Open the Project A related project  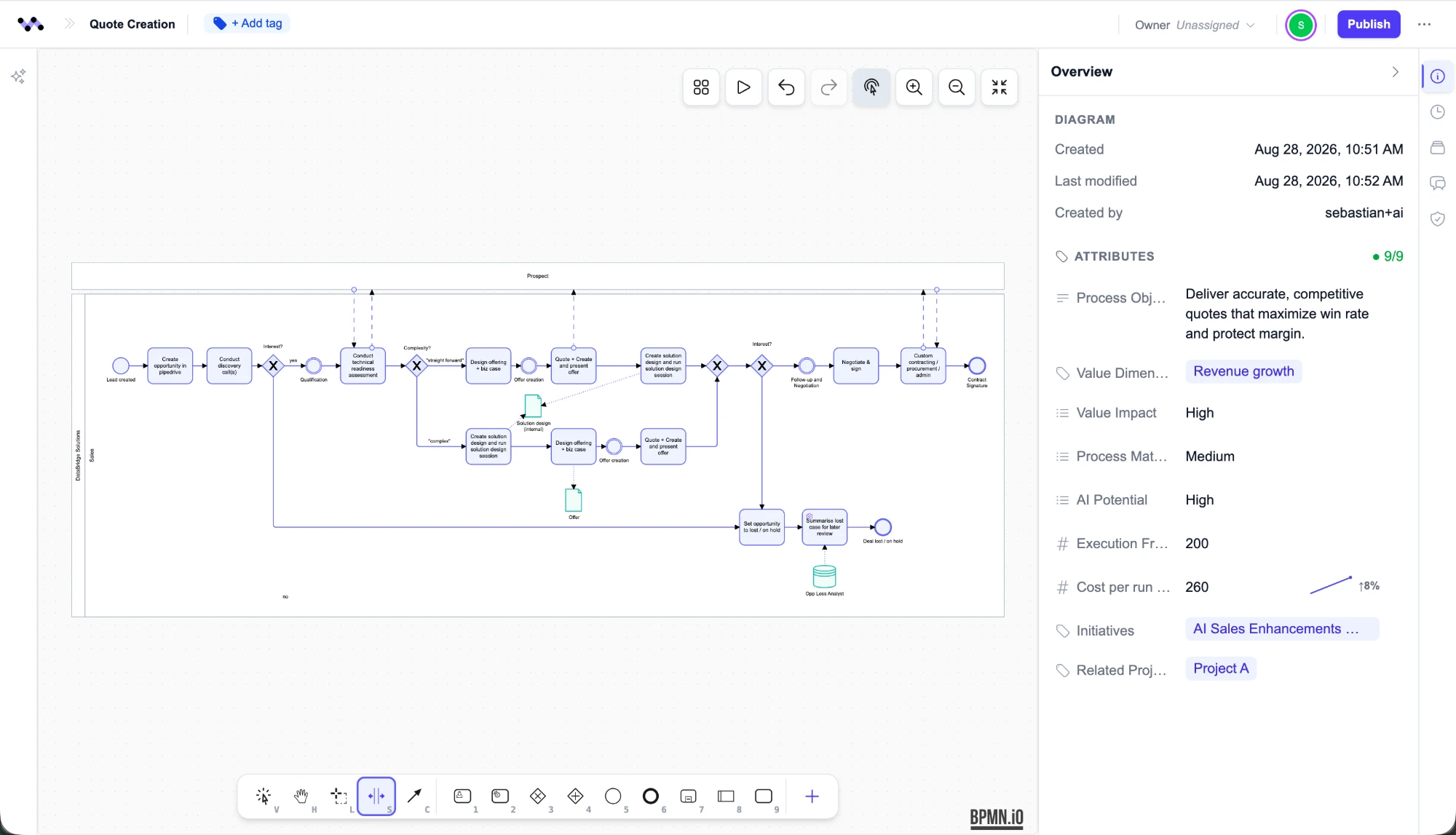1221,668
